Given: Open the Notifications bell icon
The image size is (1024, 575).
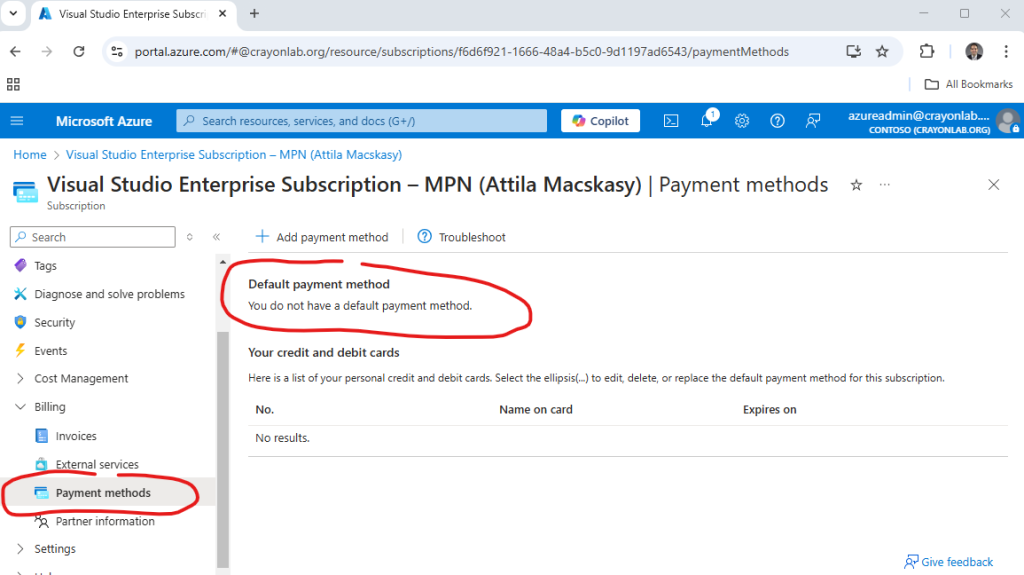Looking at the screenshot, I should pos(707,121).
